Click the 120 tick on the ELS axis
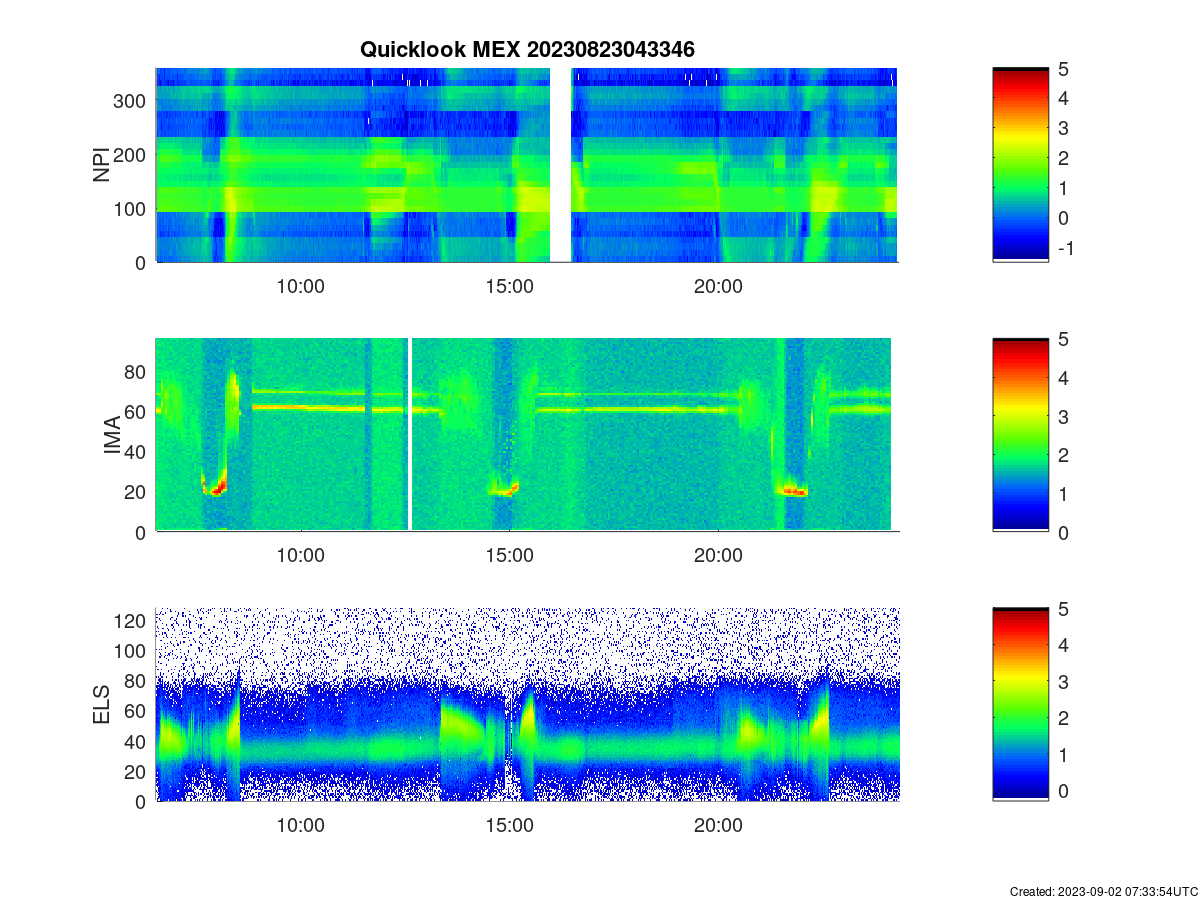Viewport: 1200px width, 900px height. [132, 620]
